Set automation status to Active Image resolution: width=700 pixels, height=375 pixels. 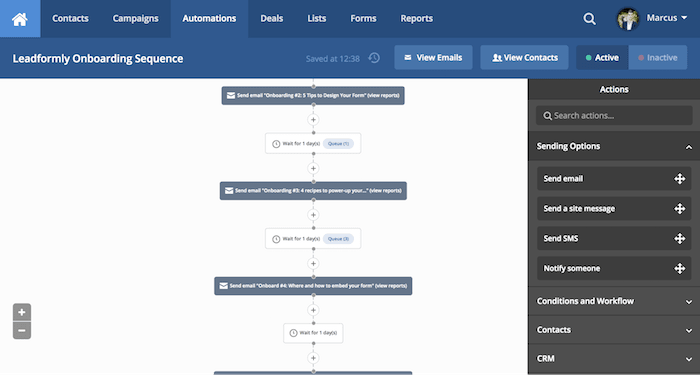pyautogui.click(x=602, y=58)
